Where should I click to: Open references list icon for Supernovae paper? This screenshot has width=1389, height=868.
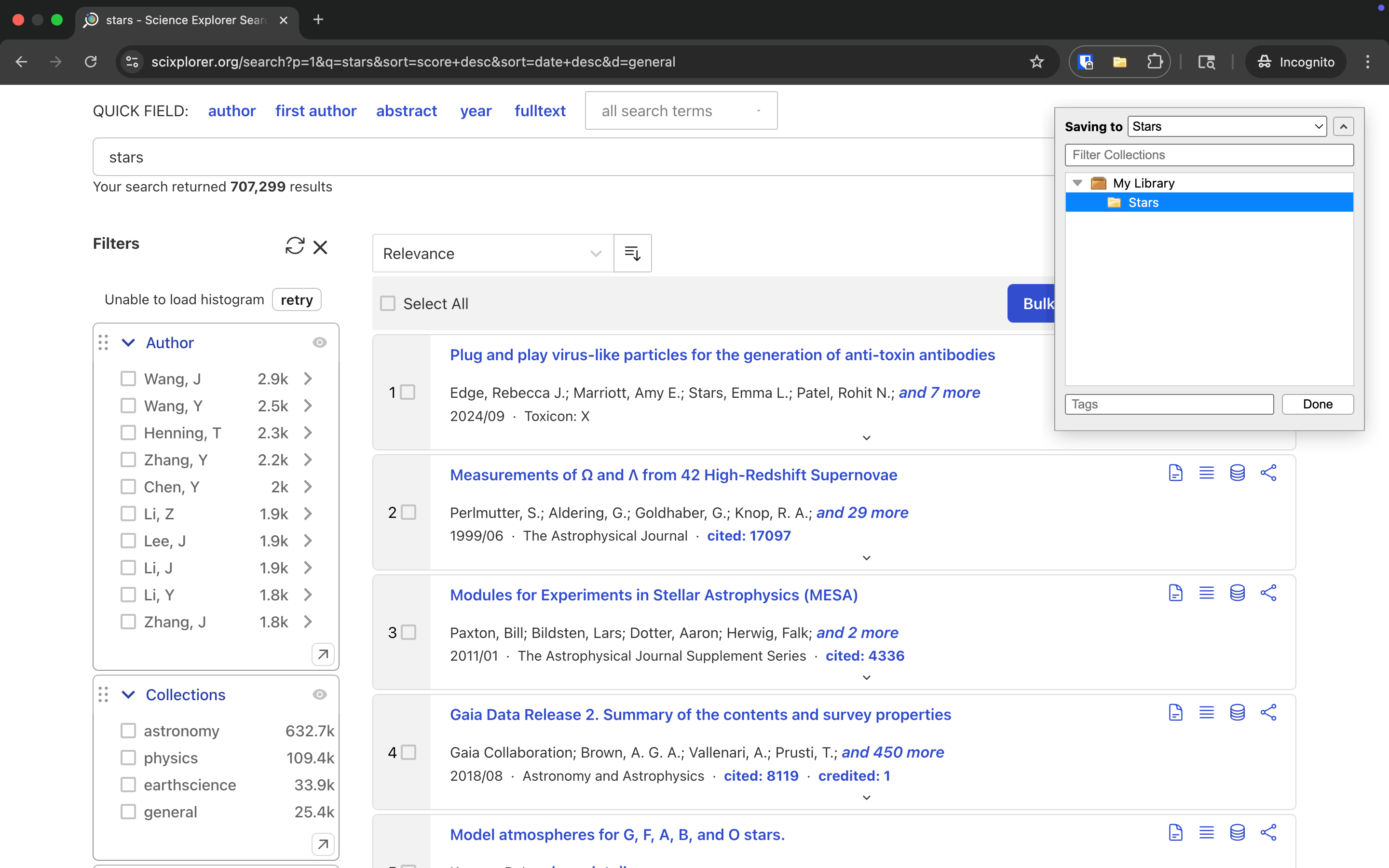[x=1207, y=473]
